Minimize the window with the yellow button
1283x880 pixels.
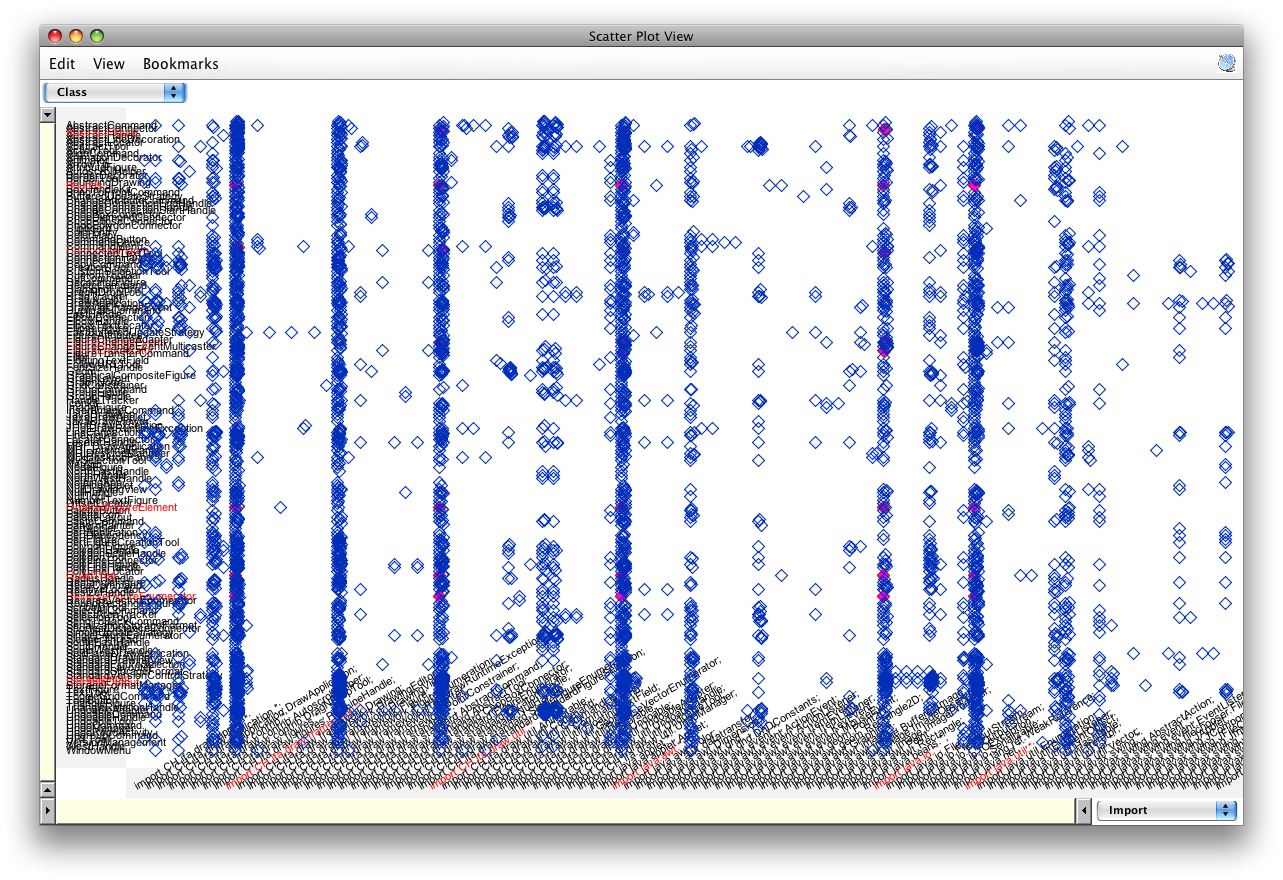coord(76,36)
